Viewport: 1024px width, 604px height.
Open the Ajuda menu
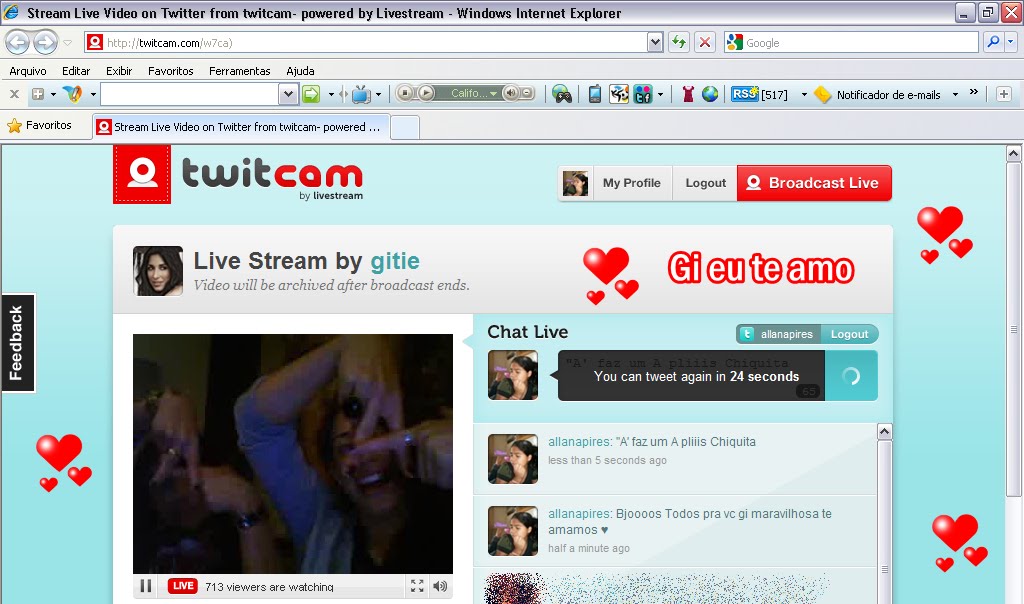300,71
